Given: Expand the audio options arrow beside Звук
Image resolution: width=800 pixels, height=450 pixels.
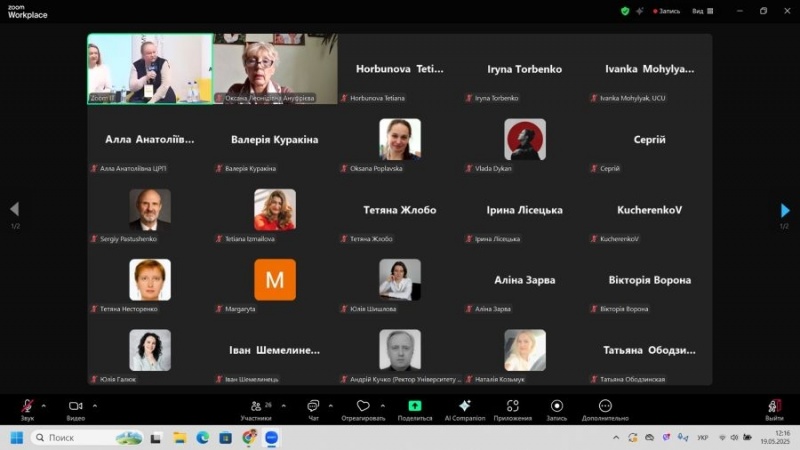Looking at the screenshot, I should (x=43, y=405).
